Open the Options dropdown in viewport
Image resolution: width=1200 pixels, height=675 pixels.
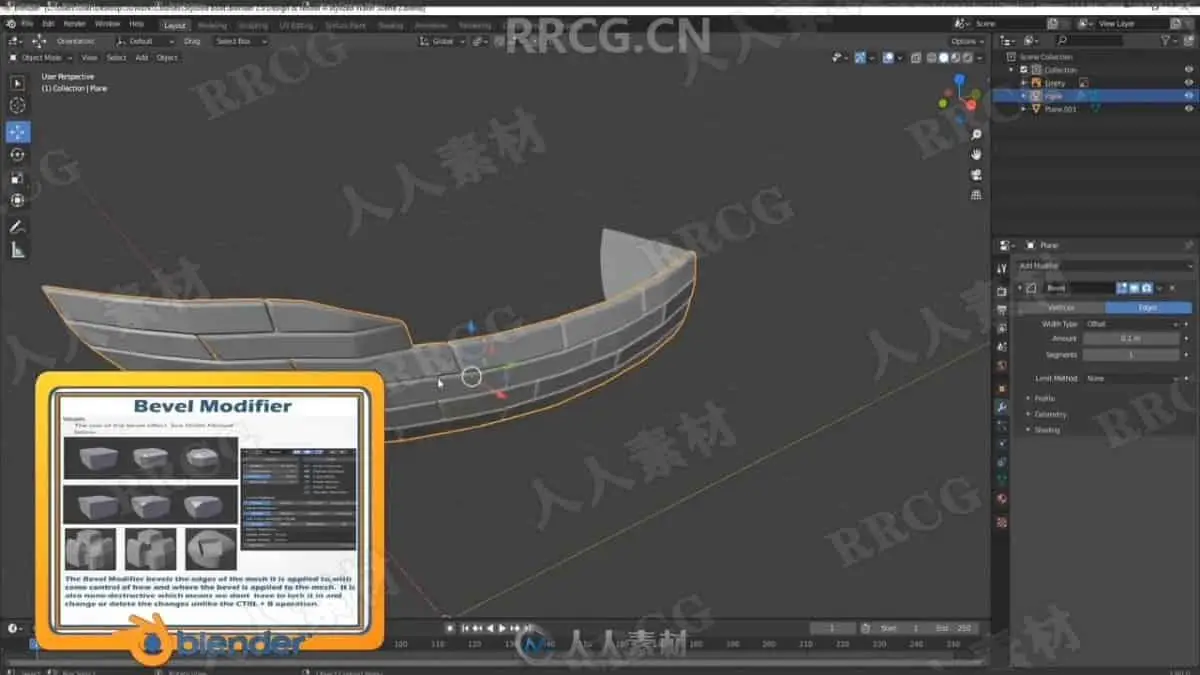point(968,41)
